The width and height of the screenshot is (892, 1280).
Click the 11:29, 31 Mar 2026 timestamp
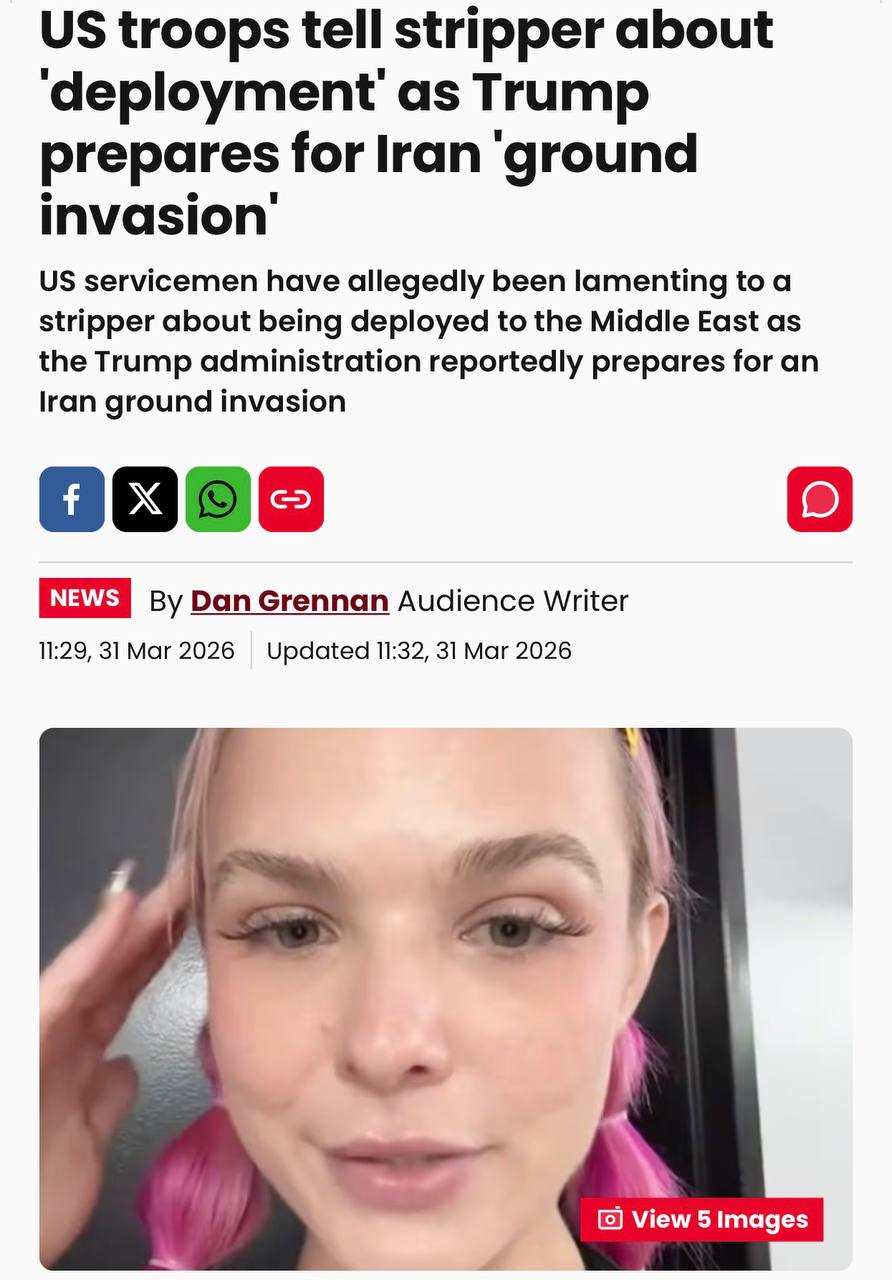[x=137, y=651]
